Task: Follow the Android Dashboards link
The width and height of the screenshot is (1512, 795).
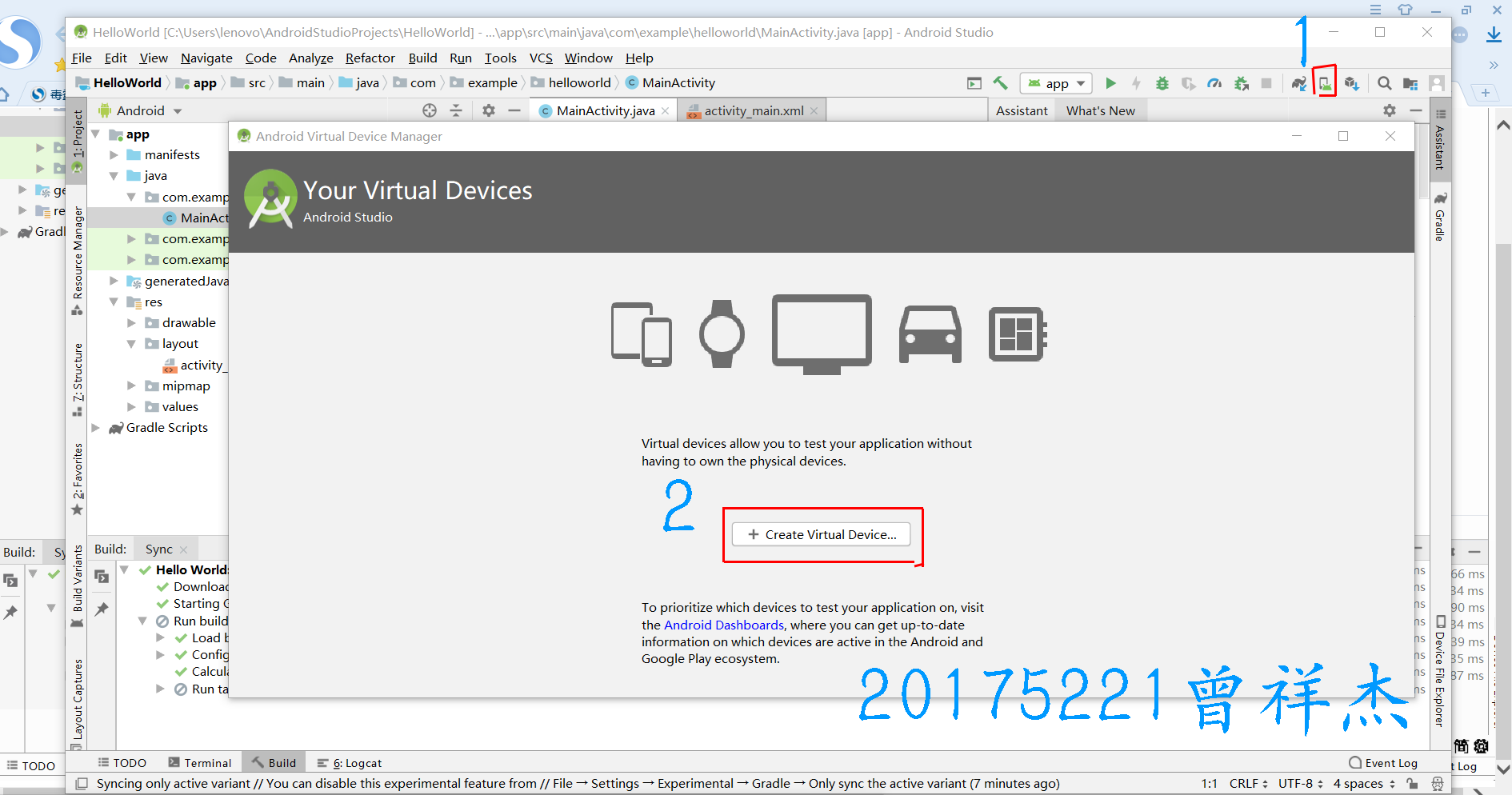Action: click(724, 625)
